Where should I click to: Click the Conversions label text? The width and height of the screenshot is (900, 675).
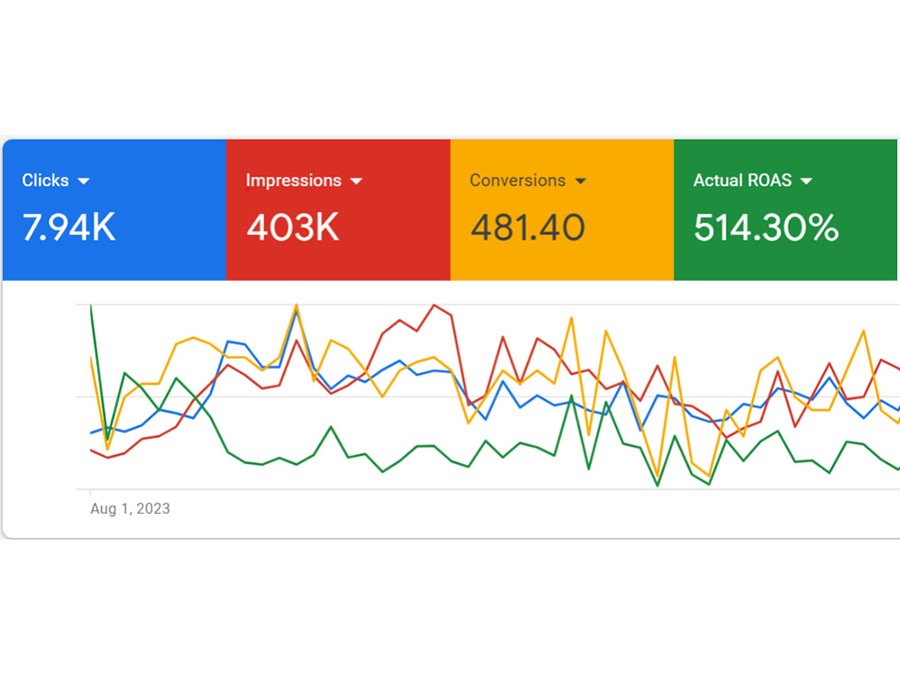517,181
